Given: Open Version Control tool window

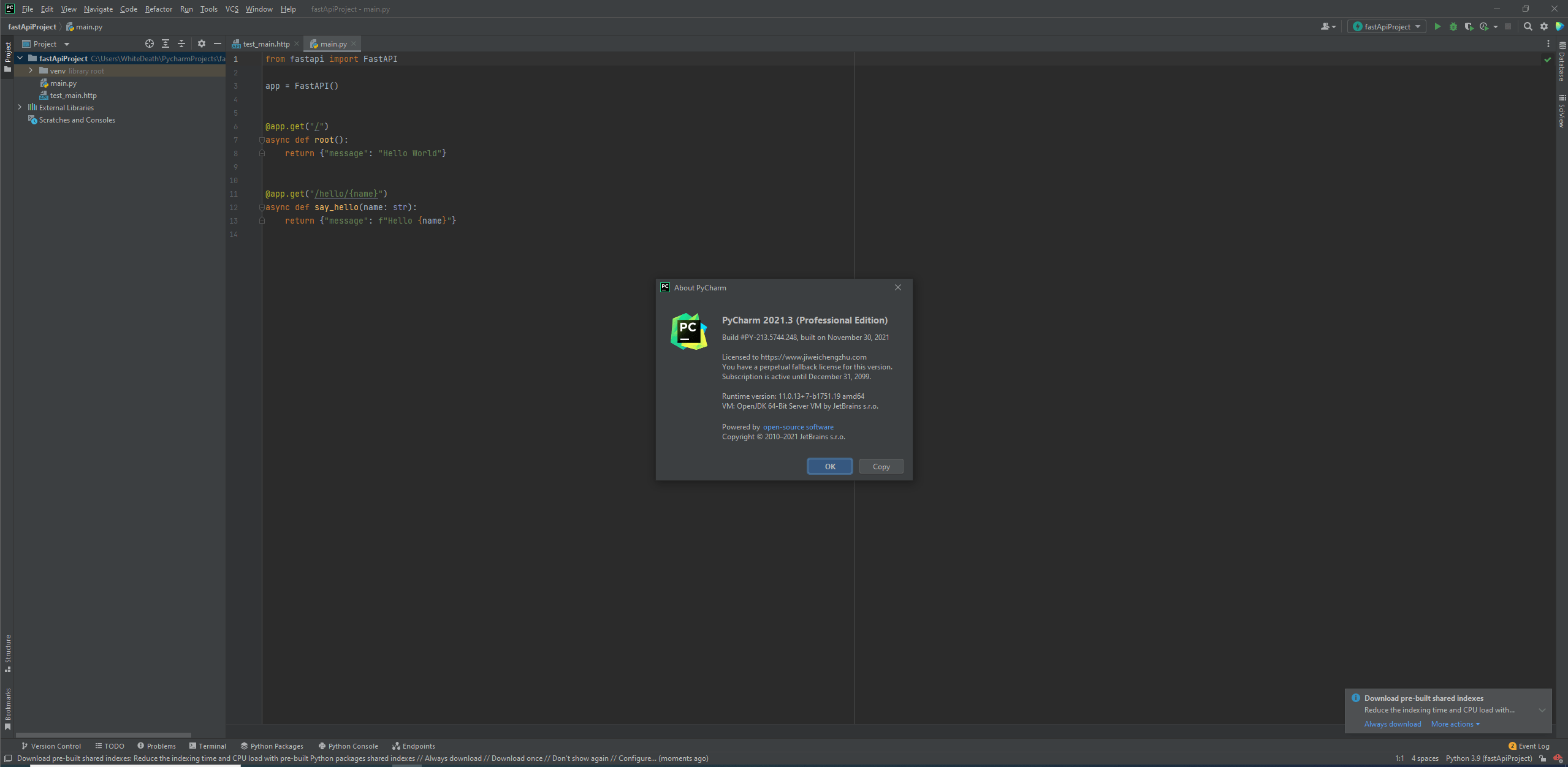Looking at the screenshot, I should pyautogui.click(x=51, y=746).
